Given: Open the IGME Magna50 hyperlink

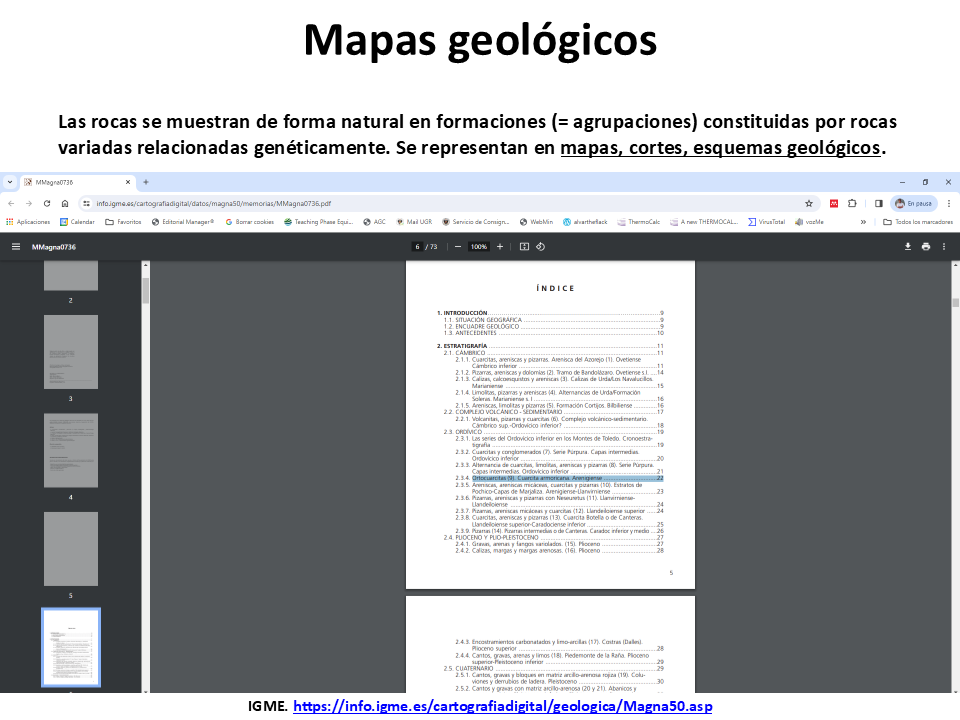Looking at the screenshot, I should point(504,707).
